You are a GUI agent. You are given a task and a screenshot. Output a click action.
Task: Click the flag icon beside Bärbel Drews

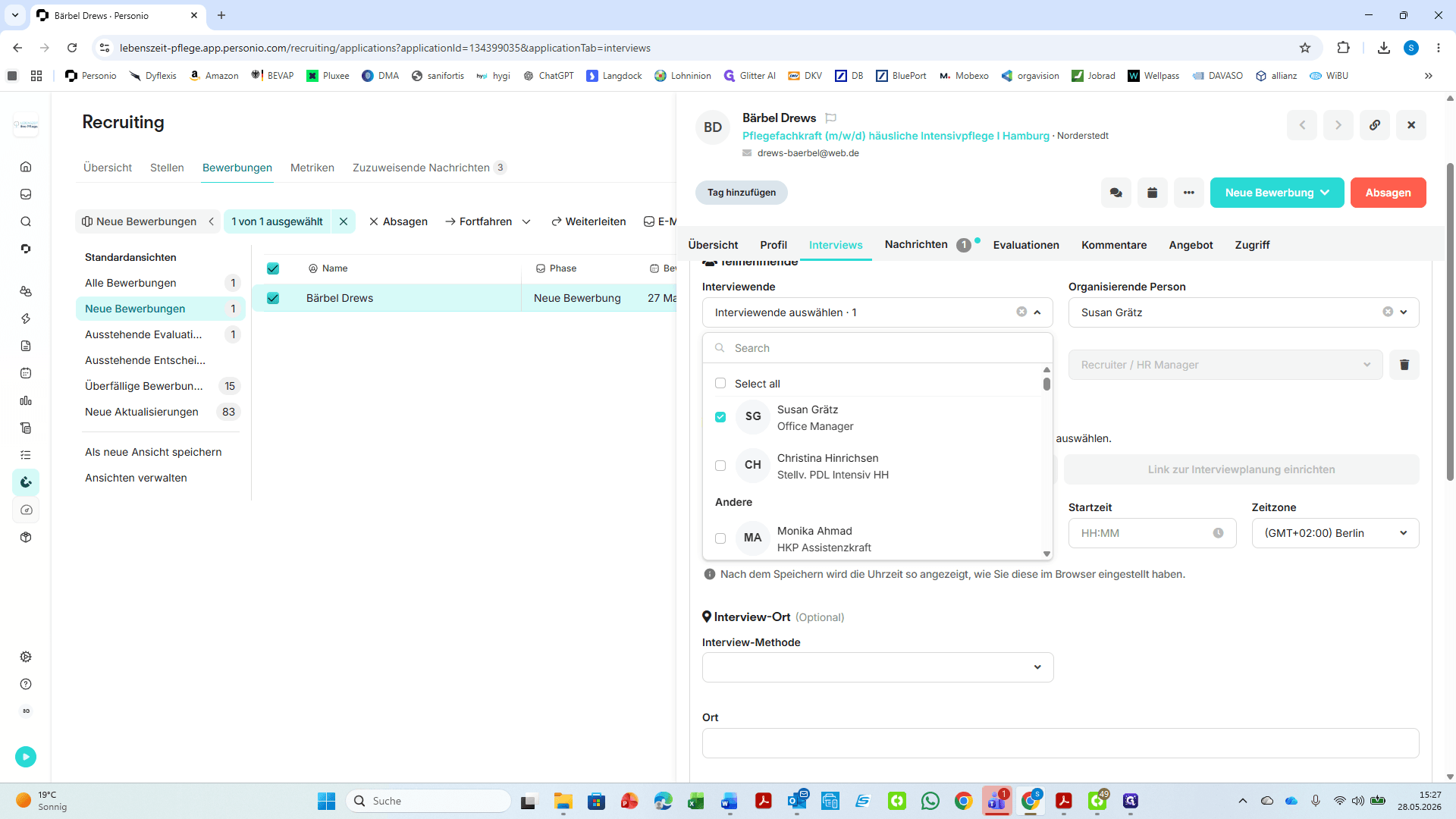(x=831, y=118)
